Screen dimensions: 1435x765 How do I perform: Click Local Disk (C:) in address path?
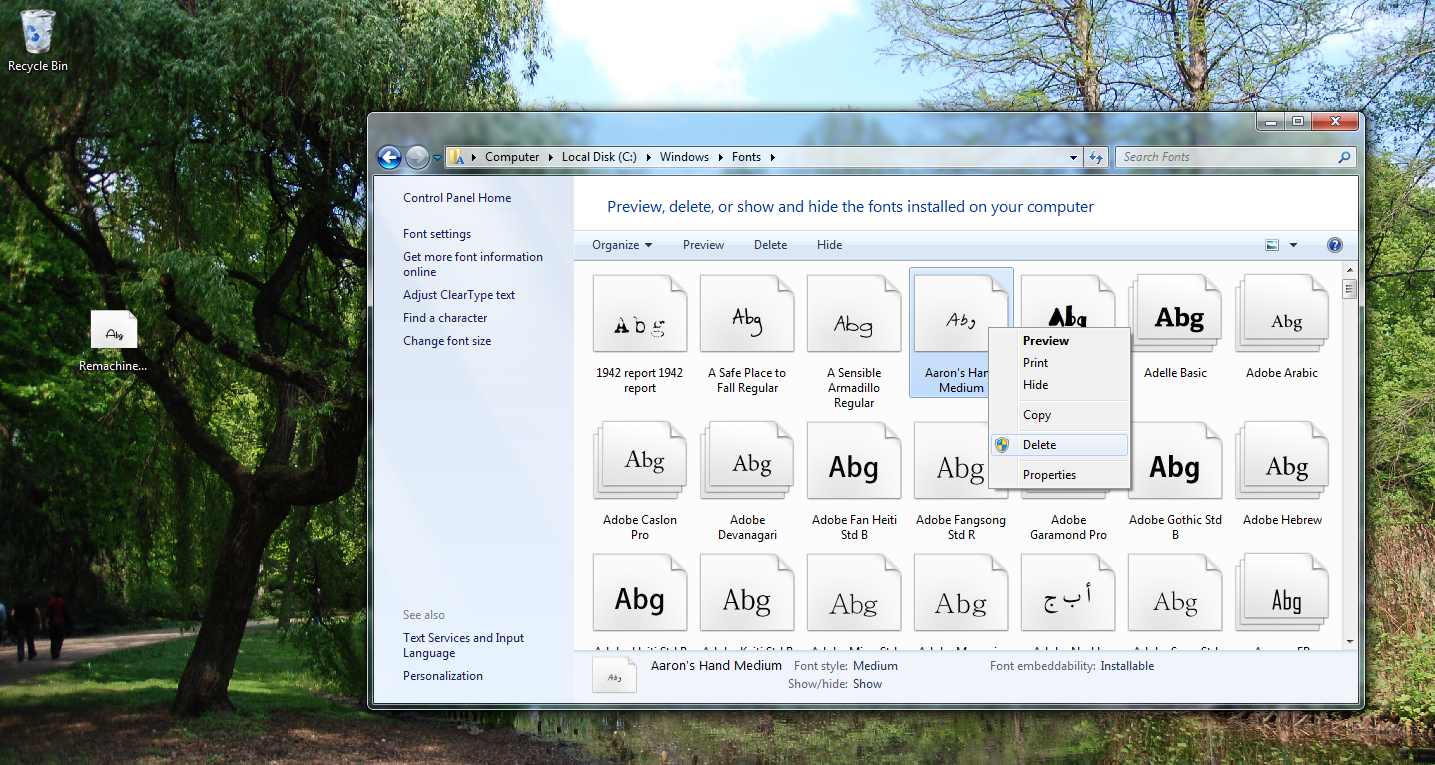click(x=599, y=157)
